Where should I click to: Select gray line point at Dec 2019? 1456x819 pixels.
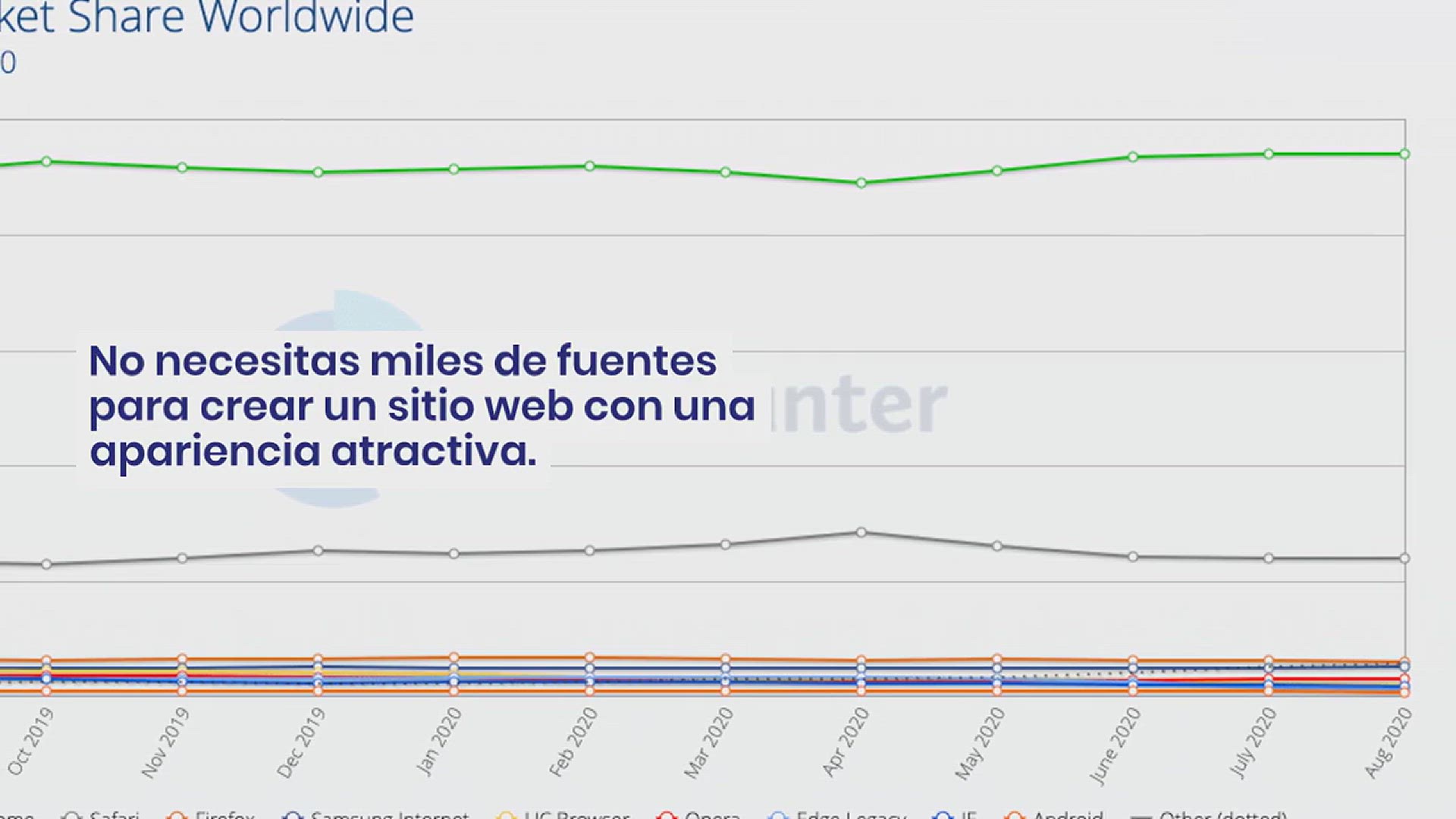(x=318, y=551)
